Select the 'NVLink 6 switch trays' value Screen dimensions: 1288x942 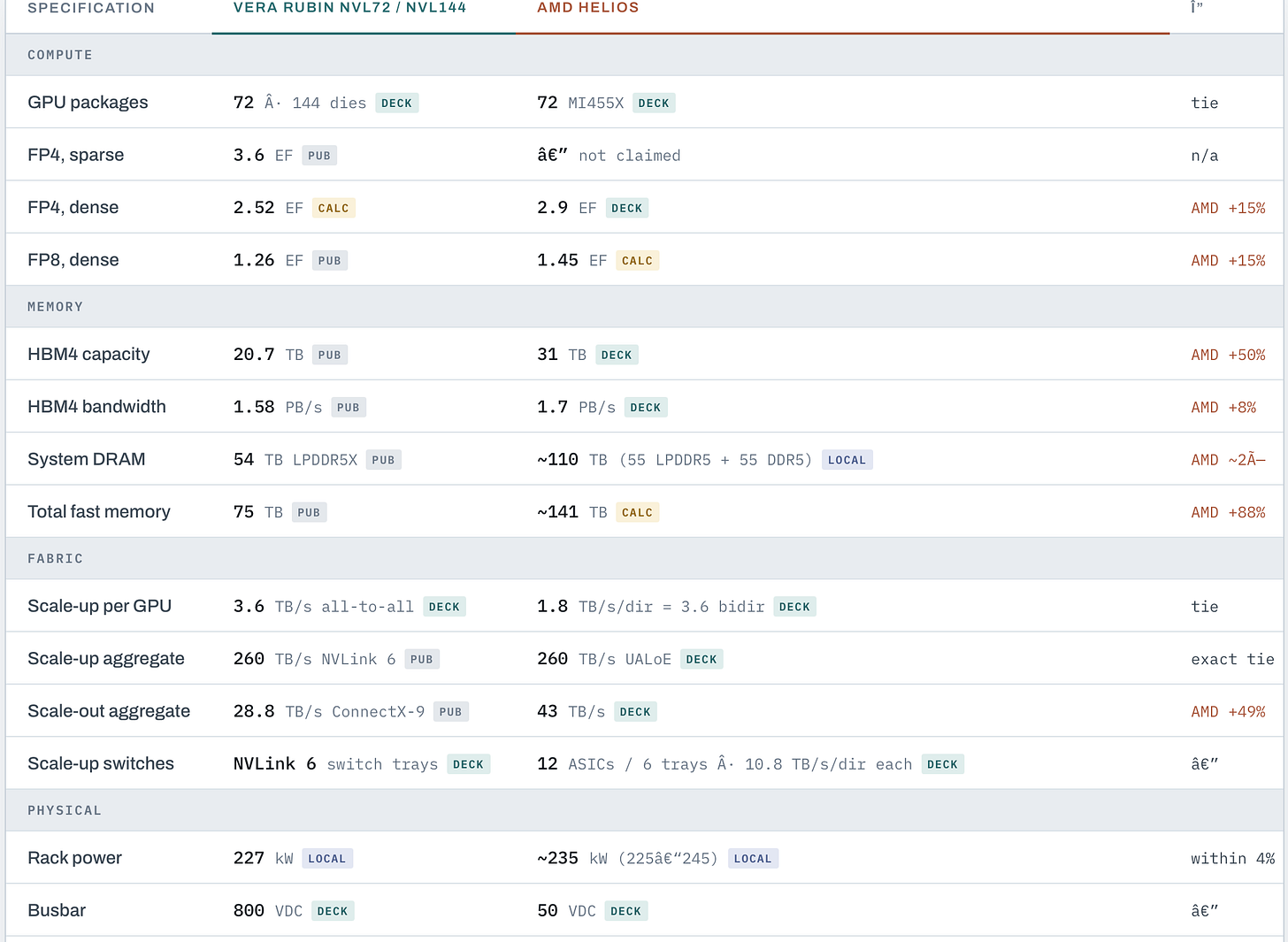[335, 764]
